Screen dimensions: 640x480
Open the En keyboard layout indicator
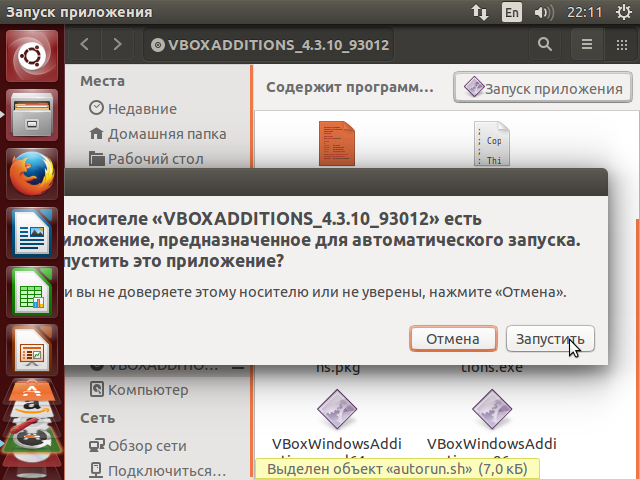point(511,12)
